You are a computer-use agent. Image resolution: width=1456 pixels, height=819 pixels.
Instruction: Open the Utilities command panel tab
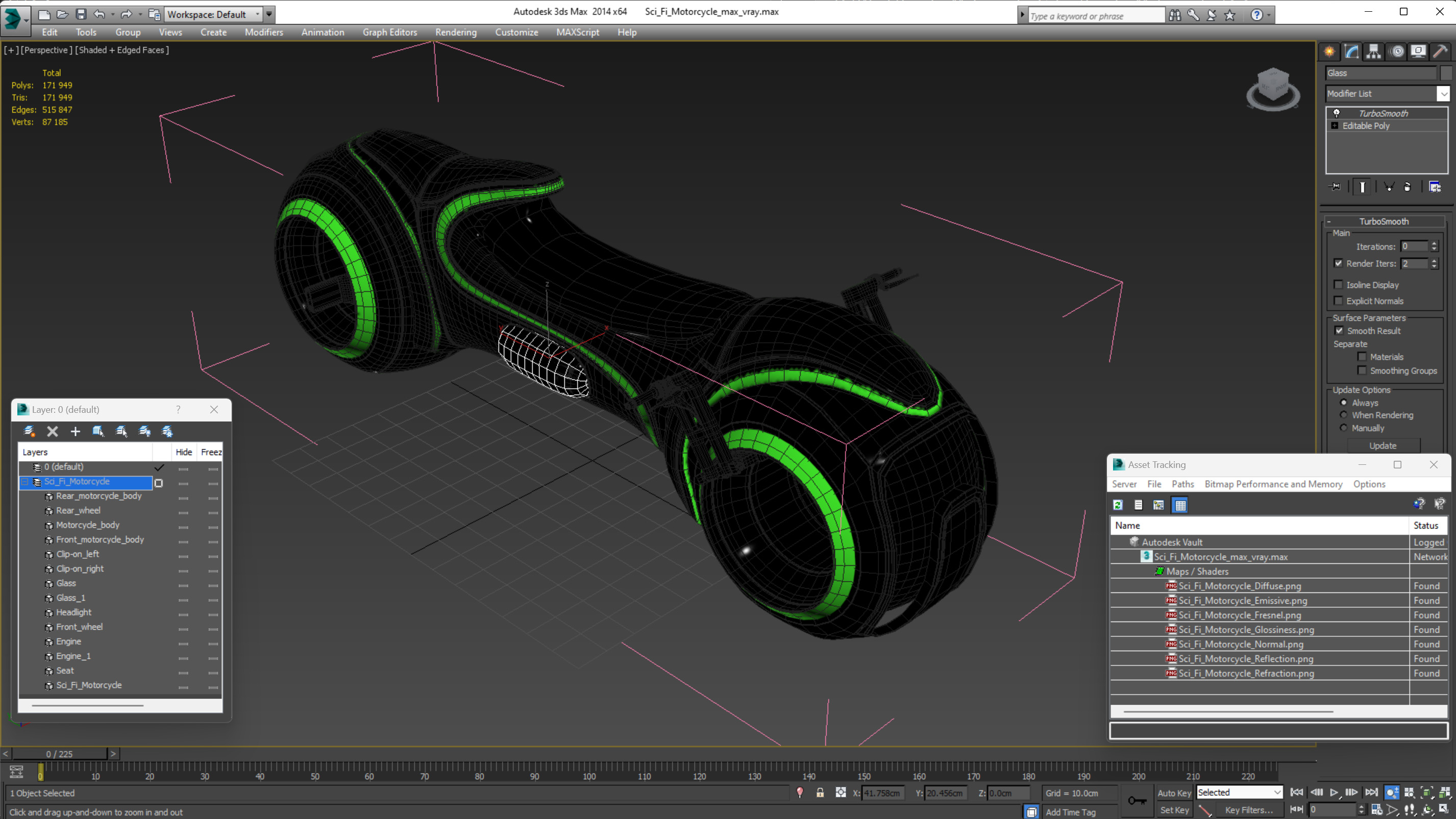coord(1440,52)
